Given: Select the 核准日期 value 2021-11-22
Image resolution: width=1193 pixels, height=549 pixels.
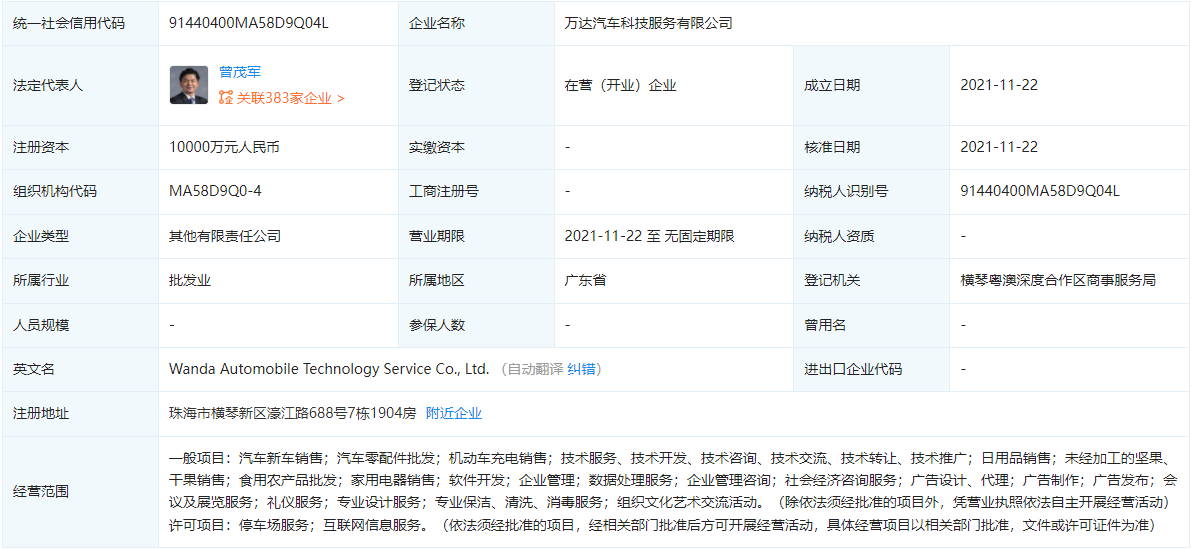Looking at the screenshot, I should [999, 148].
